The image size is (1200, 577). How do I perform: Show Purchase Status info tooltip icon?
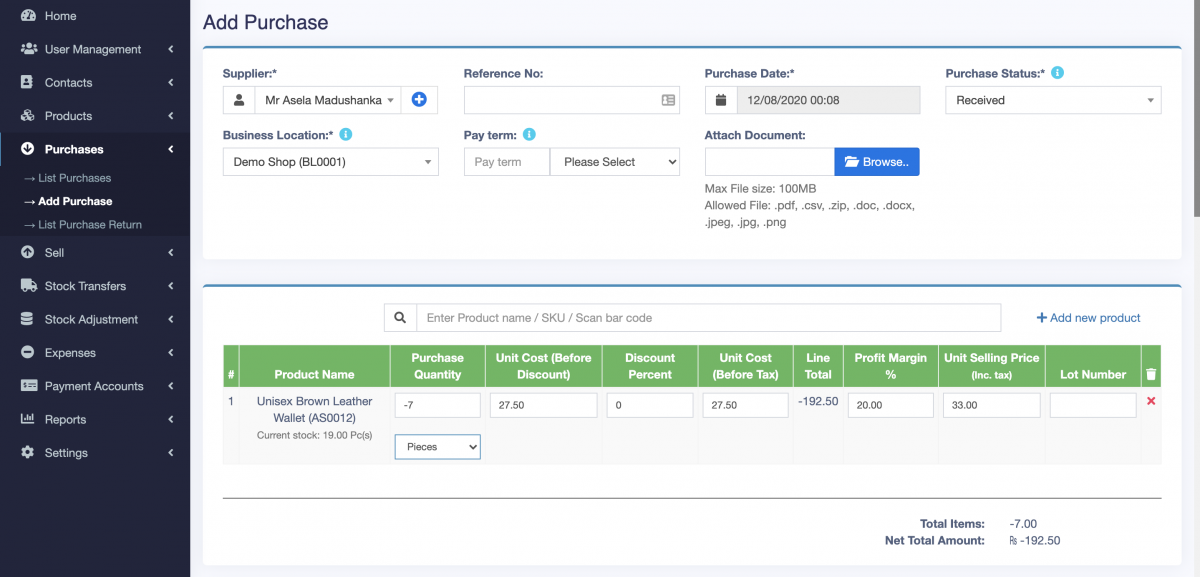coord(1057,73)
